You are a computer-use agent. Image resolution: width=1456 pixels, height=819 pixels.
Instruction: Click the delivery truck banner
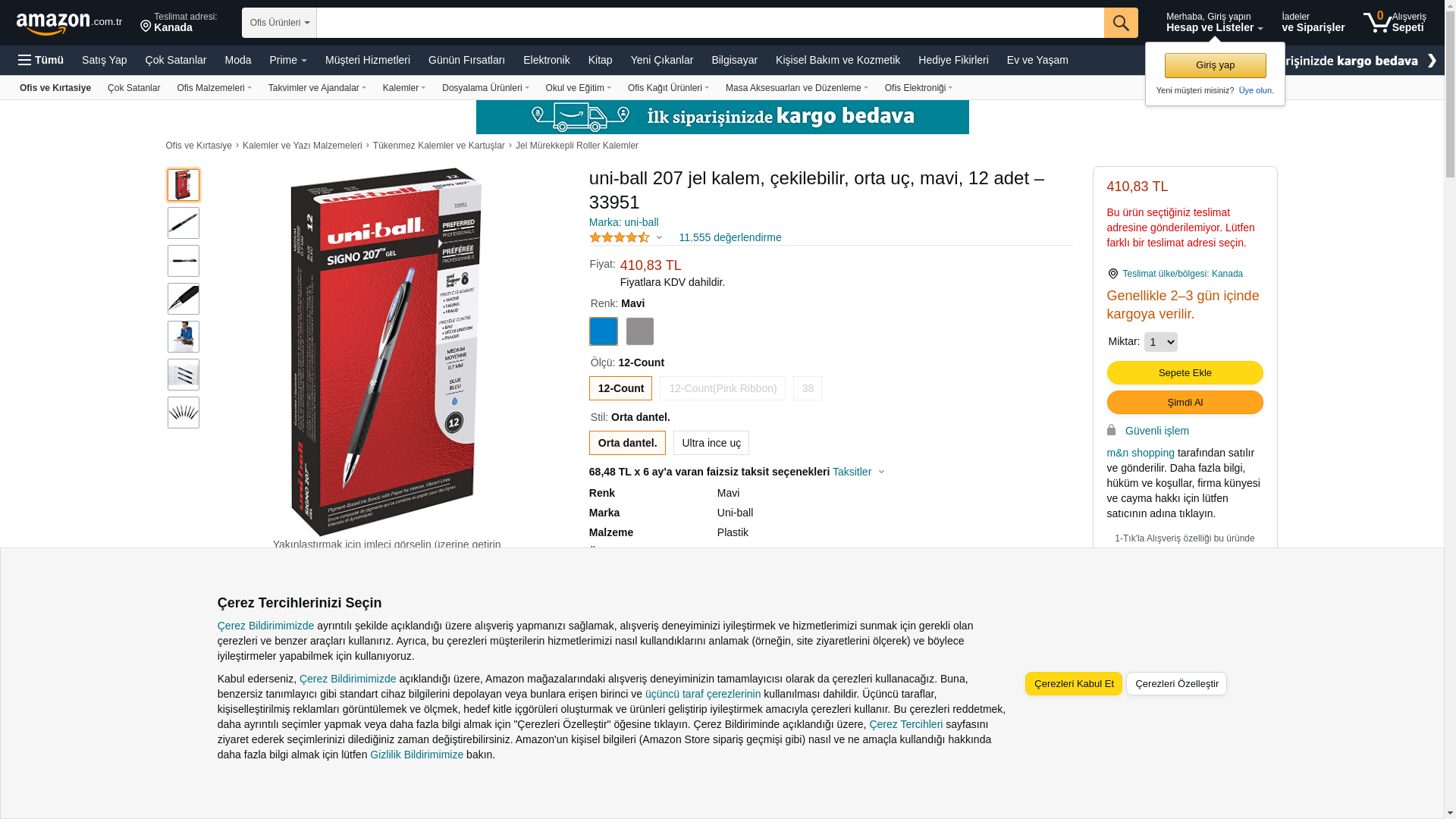click(722, 117)
